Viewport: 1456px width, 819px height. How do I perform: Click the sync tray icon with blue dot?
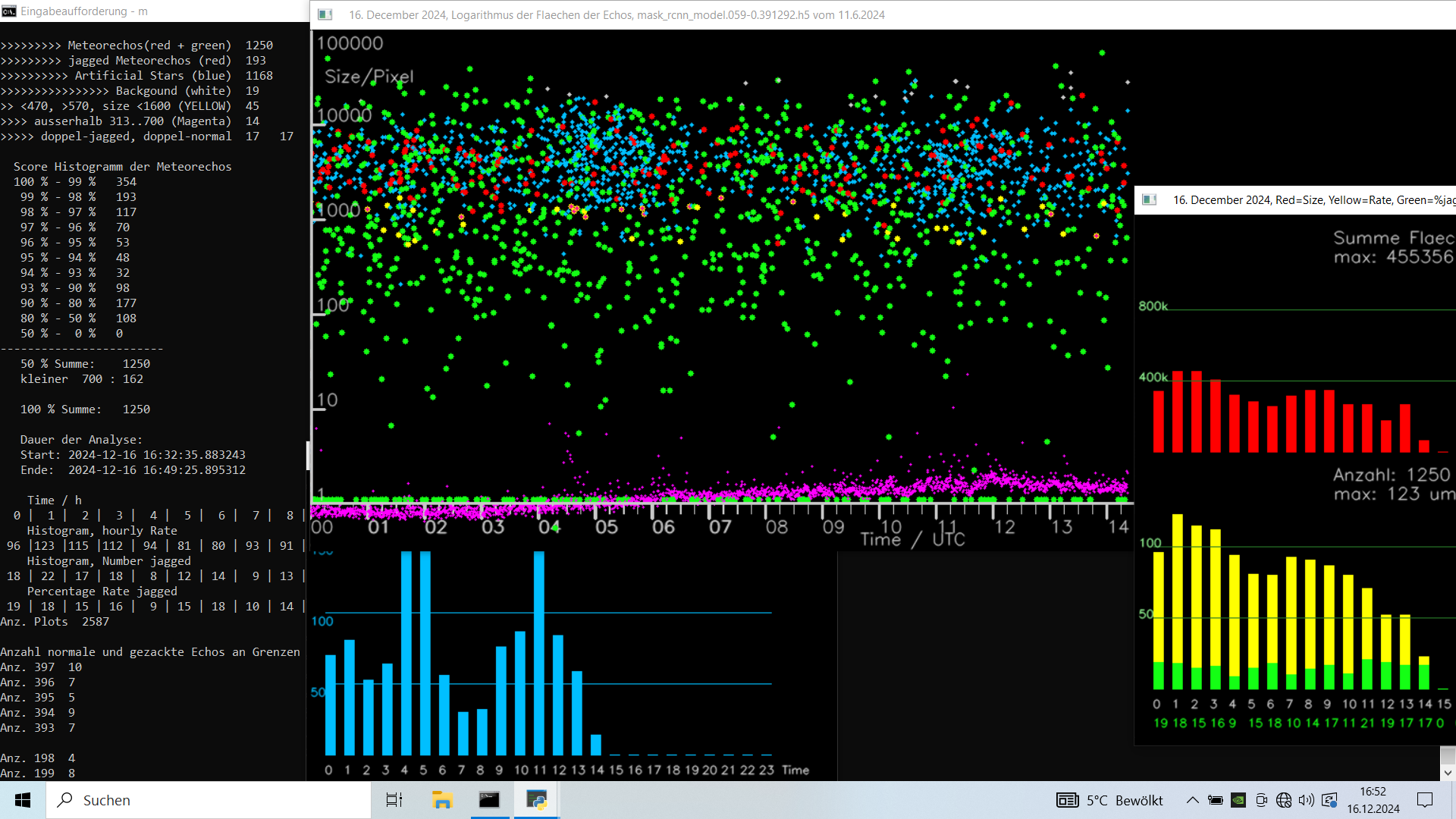click(1329, 800)
